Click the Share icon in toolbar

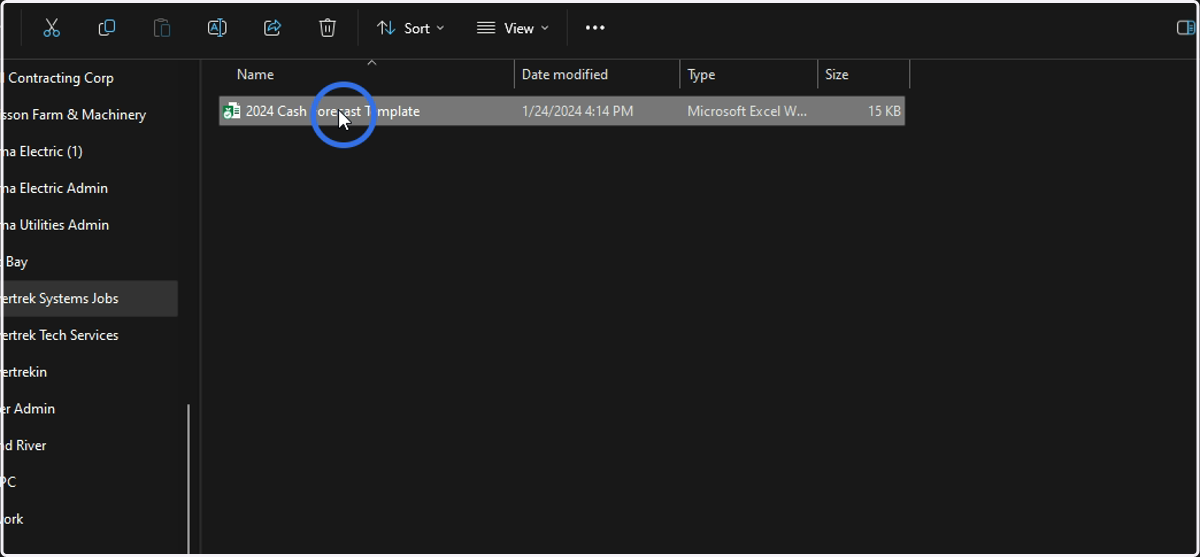(272, 28)
